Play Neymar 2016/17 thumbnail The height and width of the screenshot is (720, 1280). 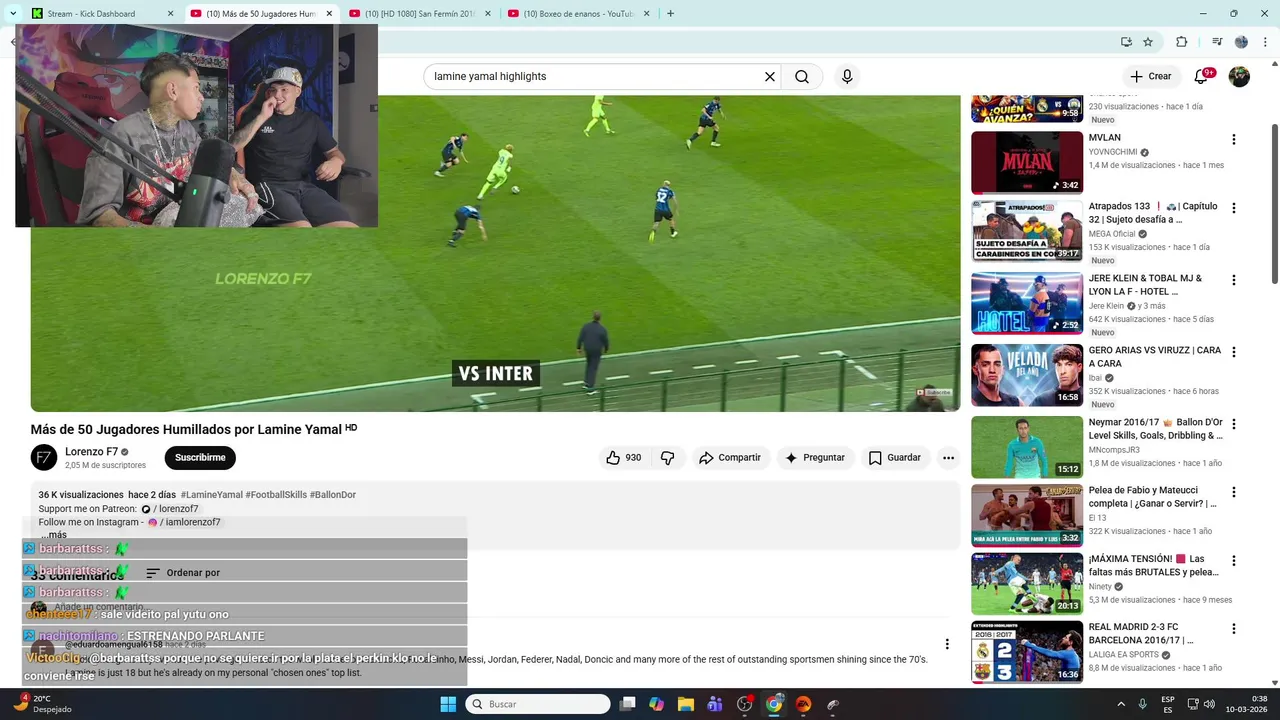coord(1027,447)
